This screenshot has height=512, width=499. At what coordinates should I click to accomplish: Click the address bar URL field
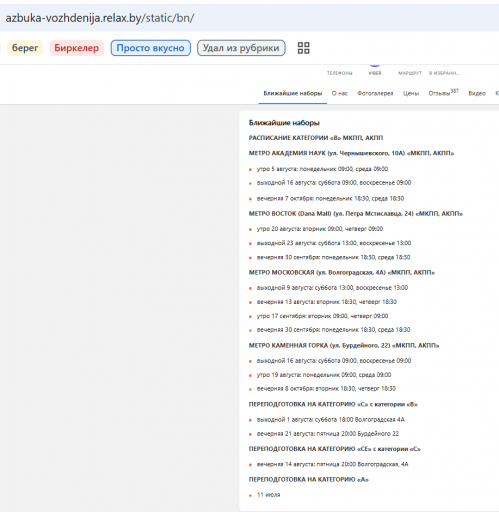pos(249,18)
